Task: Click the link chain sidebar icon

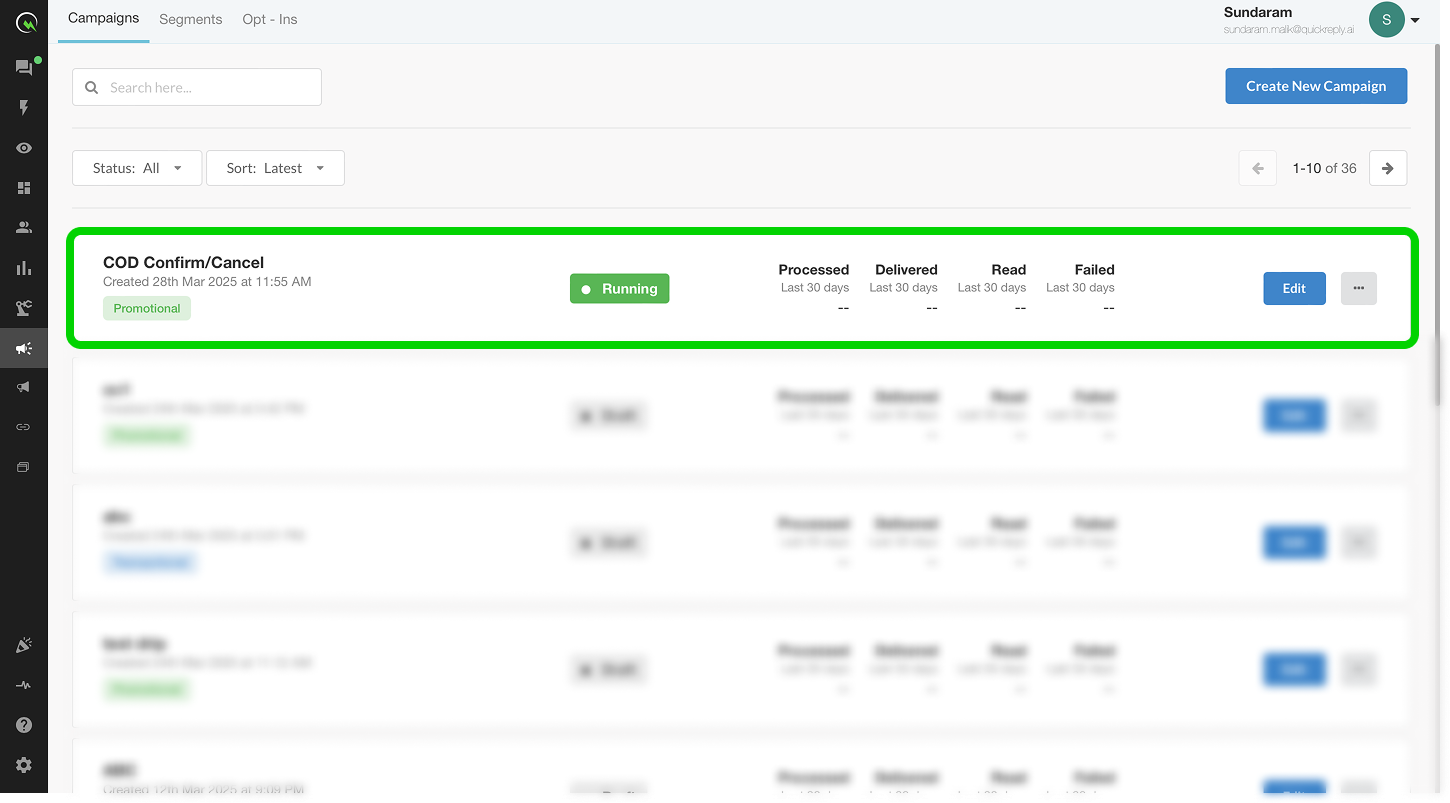Action: pos(24,427)
